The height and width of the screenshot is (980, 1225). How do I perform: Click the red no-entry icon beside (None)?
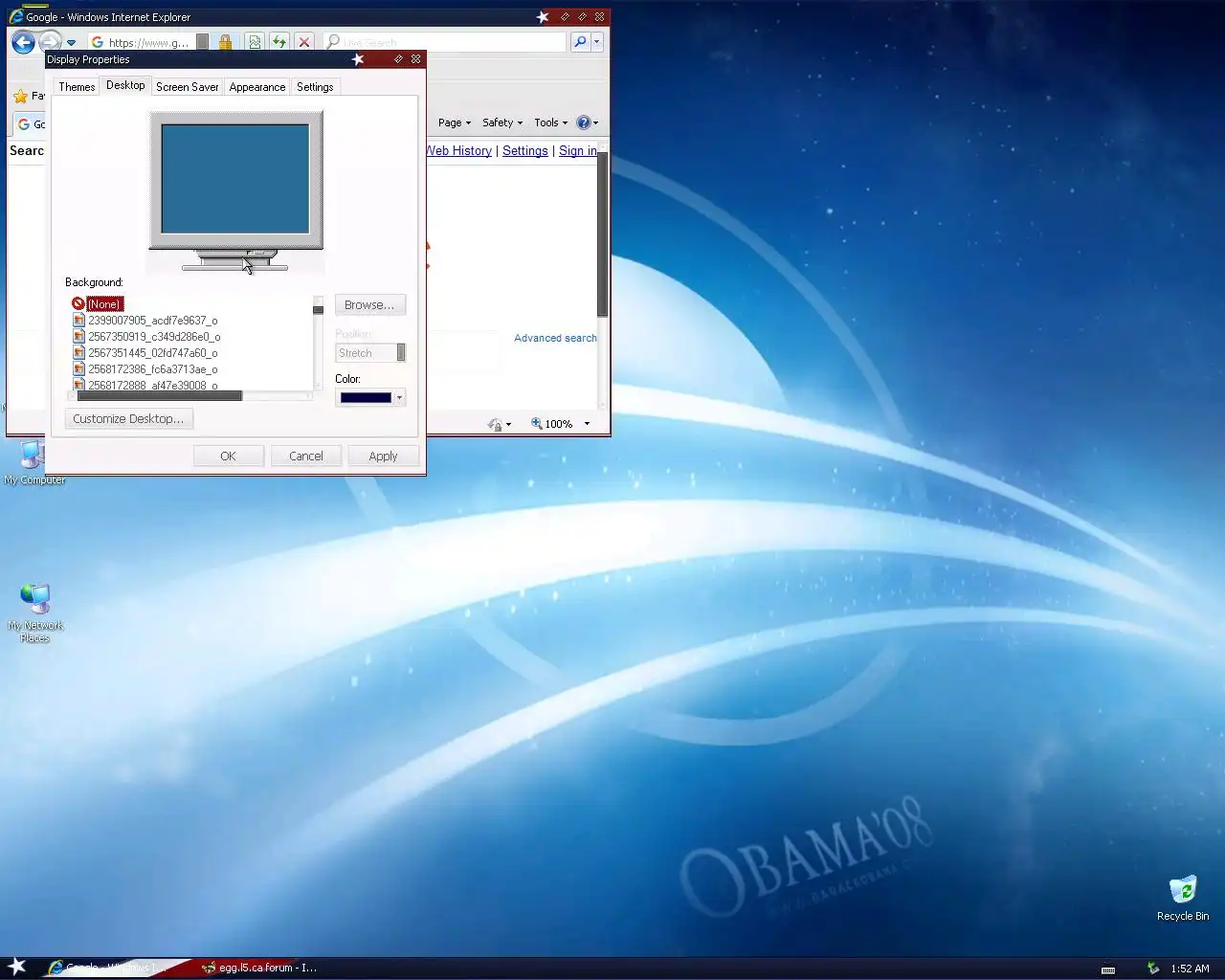pos(78,303)
